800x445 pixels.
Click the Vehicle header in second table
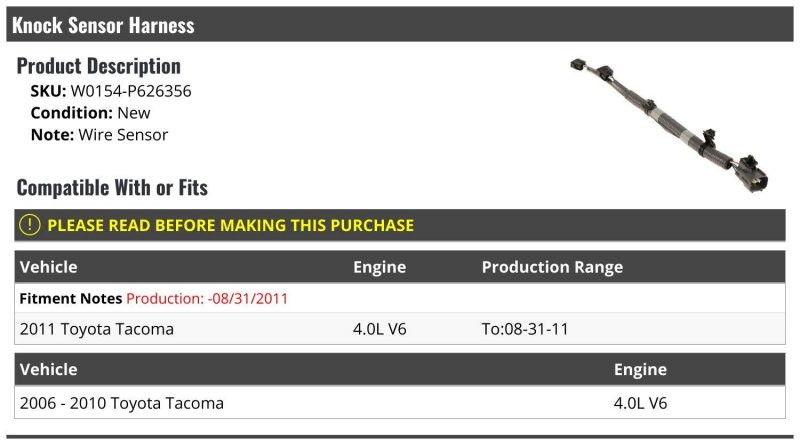49,369
